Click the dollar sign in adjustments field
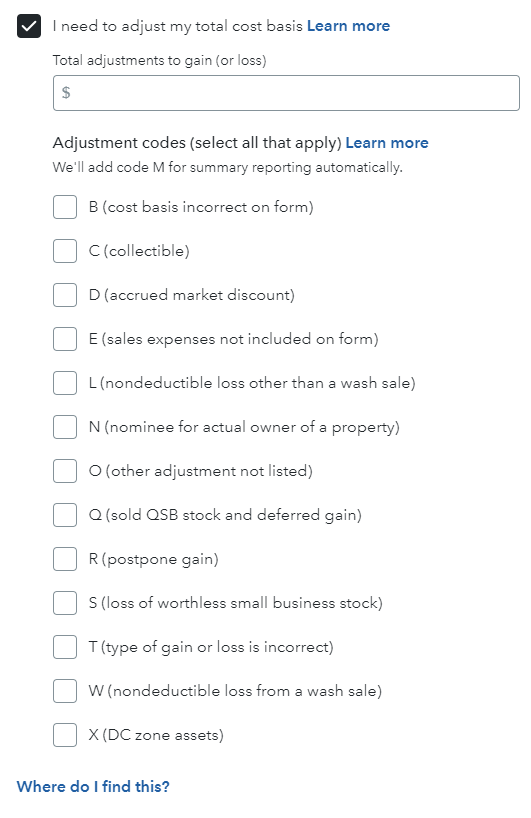 click(x=66, y=93)
